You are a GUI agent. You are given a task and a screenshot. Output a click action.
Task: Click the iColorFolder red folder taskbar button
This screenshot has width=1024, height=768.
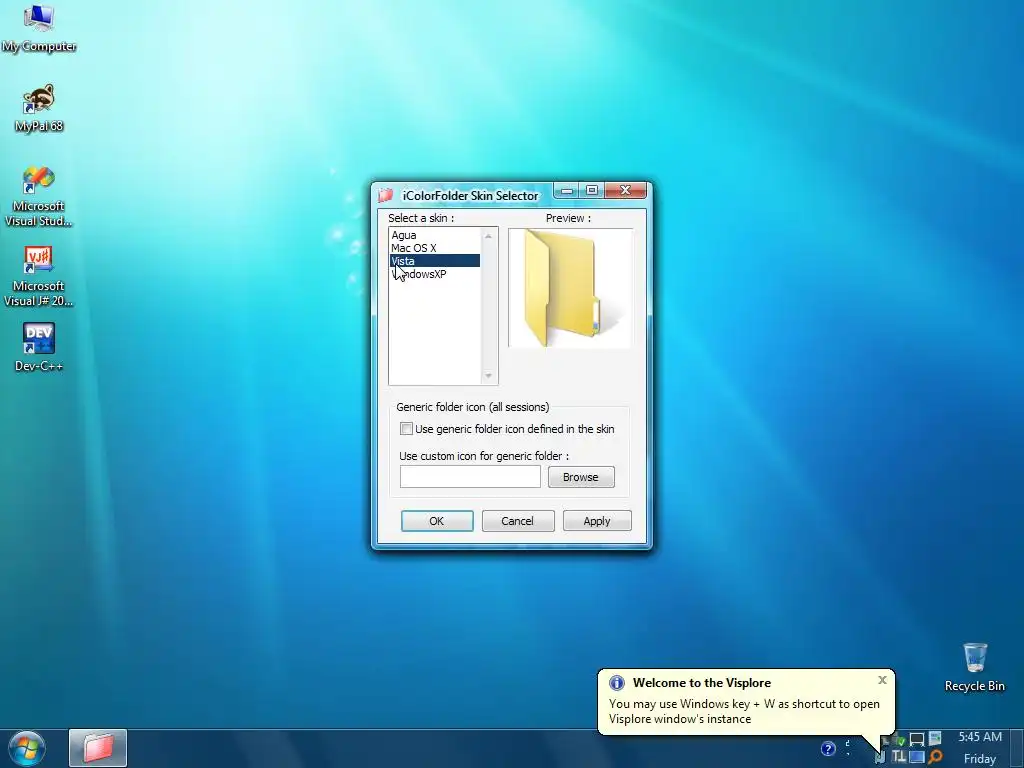click(x=98, y=748)
